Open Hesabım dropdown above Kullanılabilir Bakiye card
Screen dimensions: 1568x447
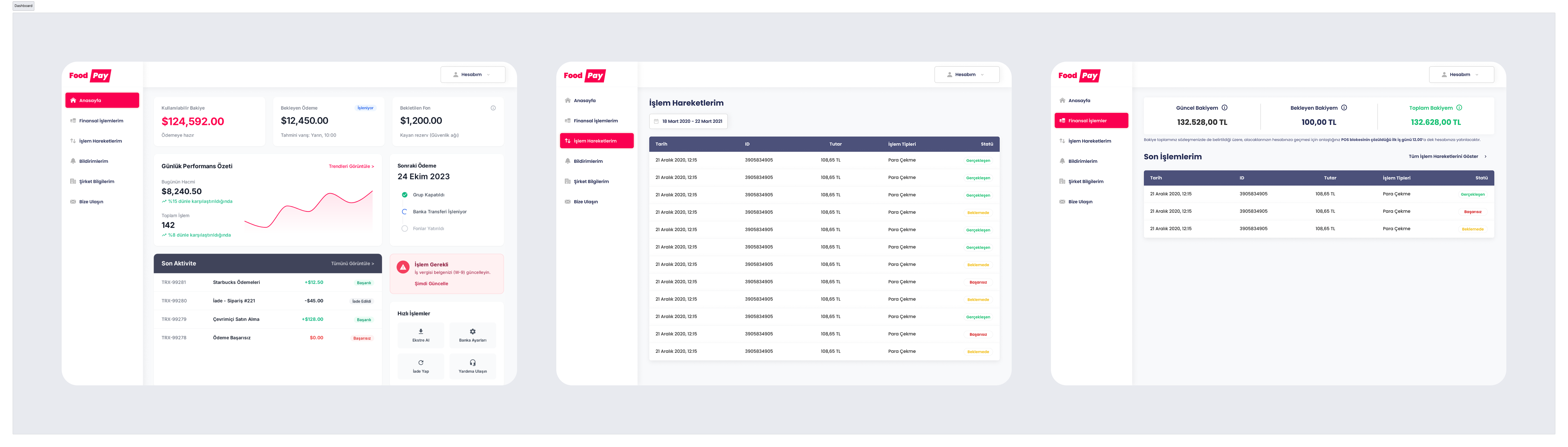coord(472,75)
